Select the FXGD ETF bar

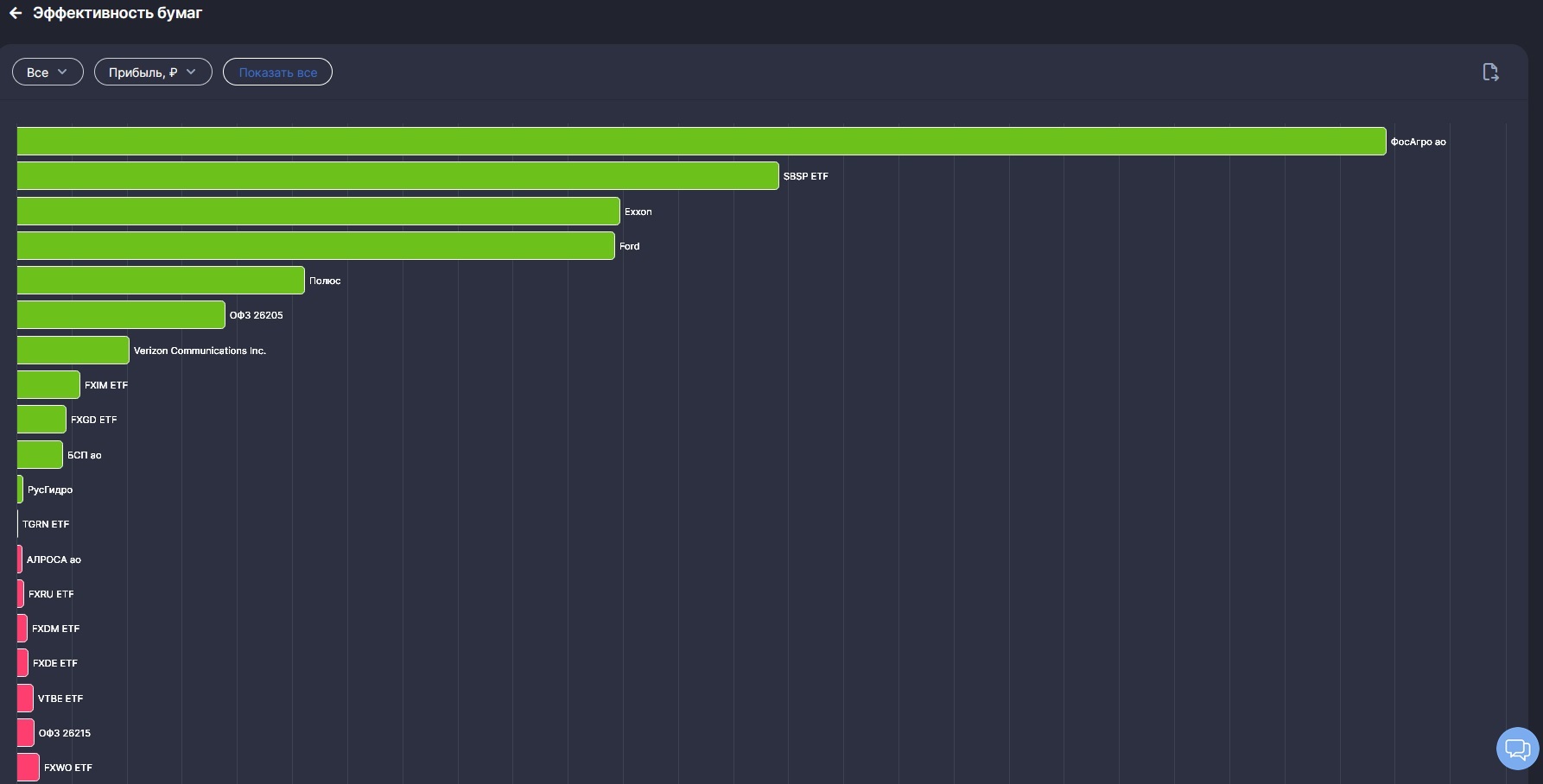pyautogui.click(x=41, y=420)
